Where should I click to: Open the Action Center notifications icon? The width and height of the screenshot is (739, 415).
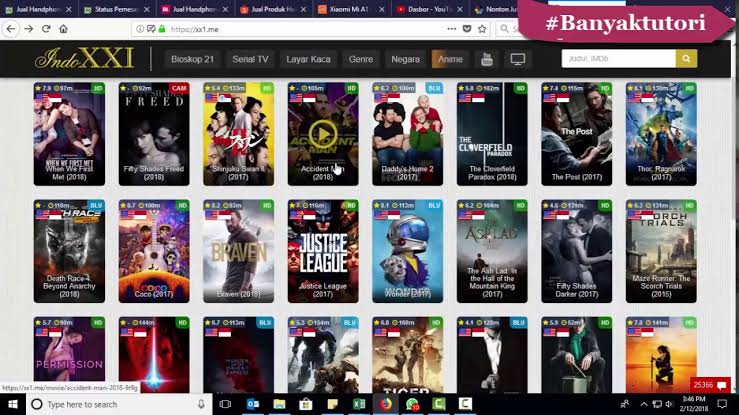(x=722, y=404)
